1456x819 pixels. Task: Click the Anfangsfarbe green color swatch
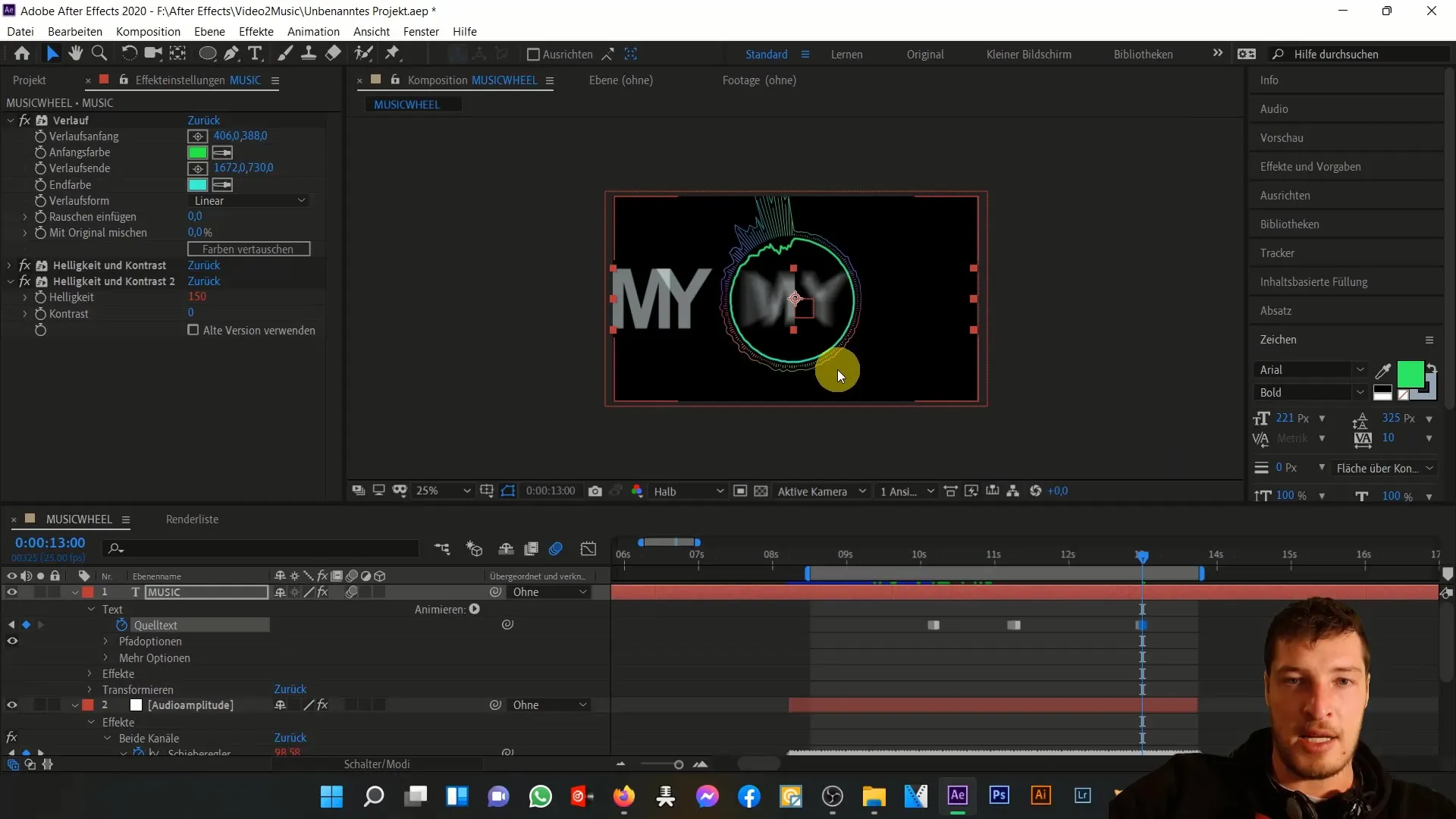tap(197, 152)
